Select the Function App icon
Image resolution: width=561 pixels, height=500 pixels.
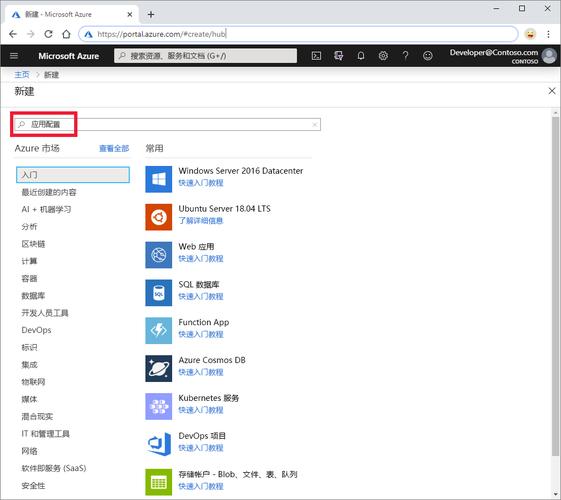[158, 330]
